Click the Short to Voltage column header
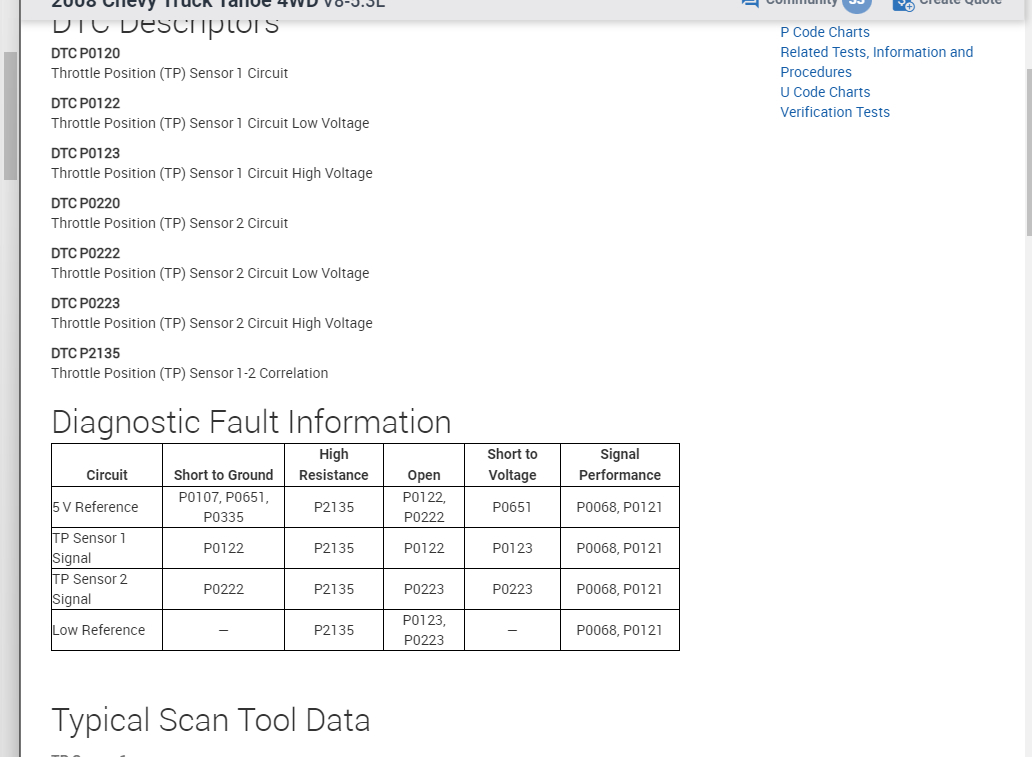The width and height of the screenshot is (1032, 757). pyautogui.click(x=512, y=465)
